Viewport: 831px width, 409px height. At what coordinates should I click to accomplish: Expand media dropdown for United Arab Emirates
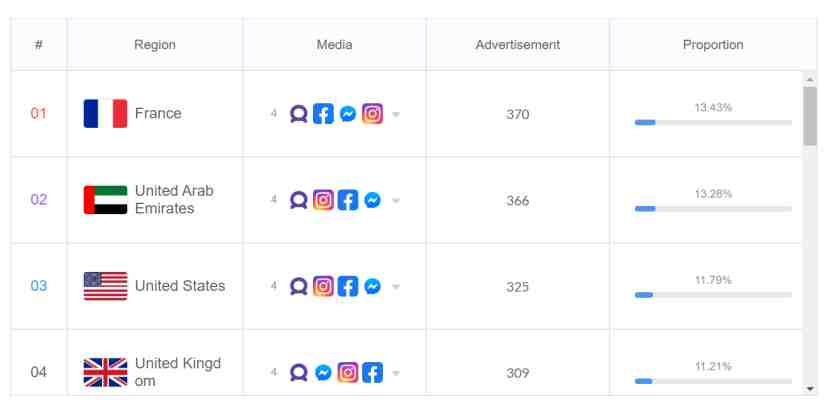(395, 201)
